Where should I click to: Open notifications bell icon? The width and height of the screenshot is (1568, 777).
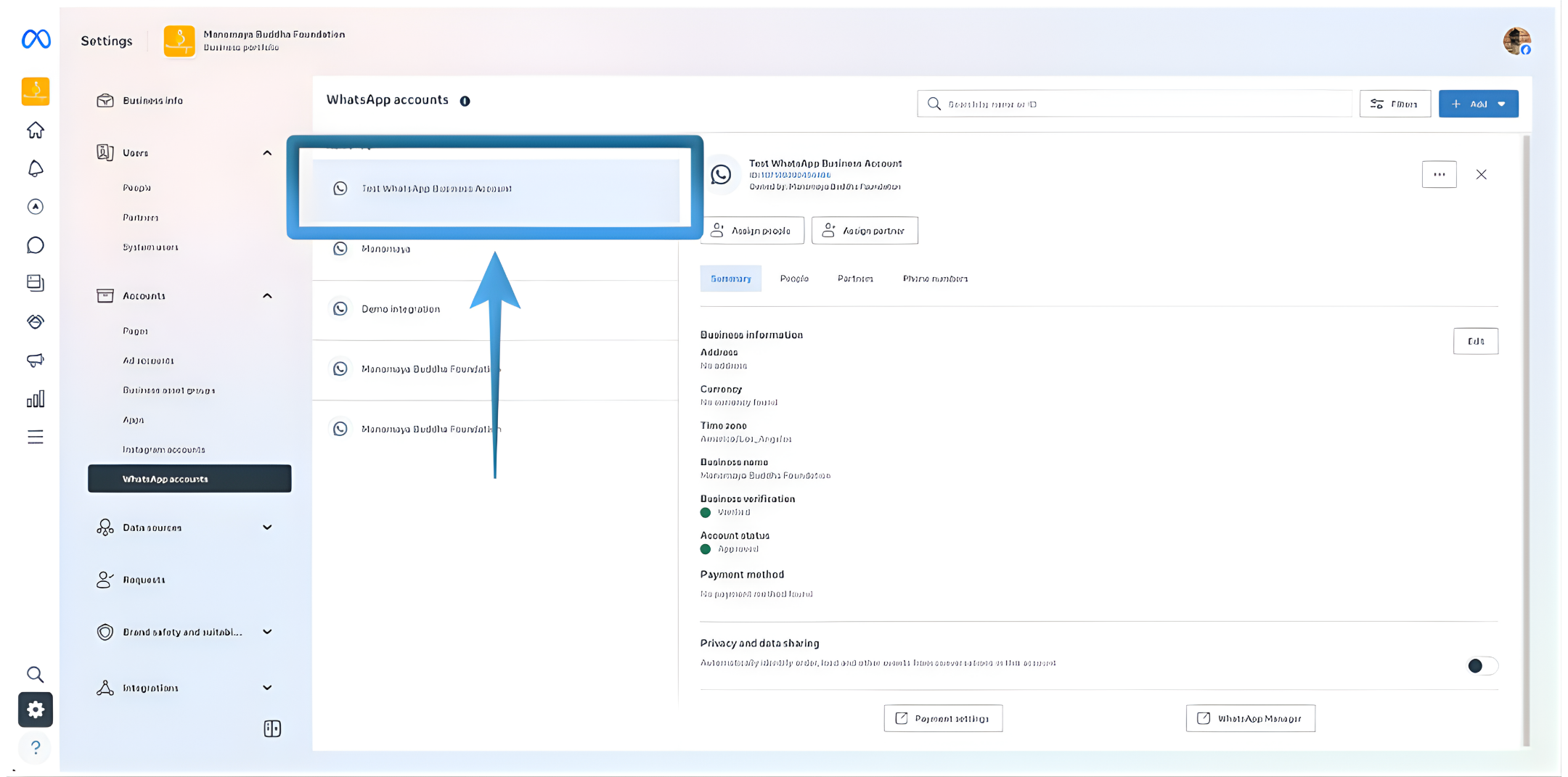(36, 169)
